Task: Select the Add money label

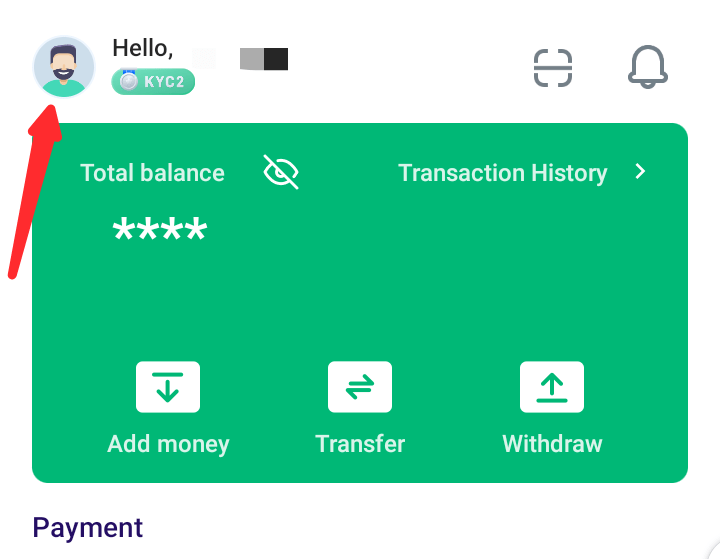Action: tap(168, 444)
